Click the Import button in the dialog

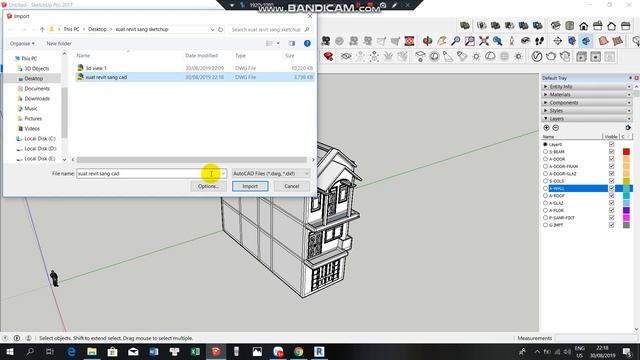250,186
